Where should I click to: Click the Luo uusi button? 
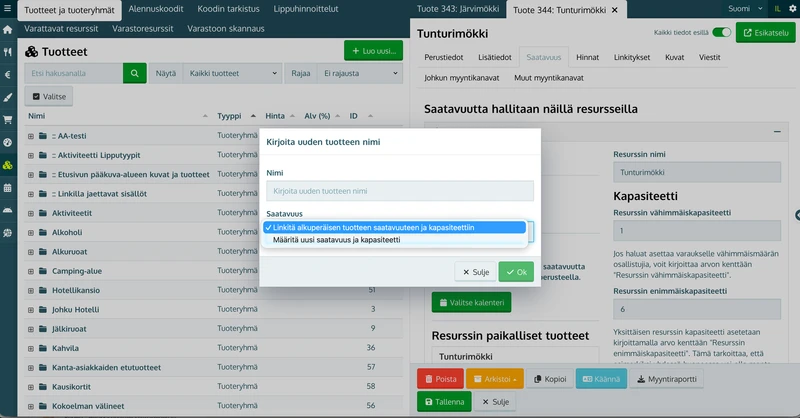point(373,51)
